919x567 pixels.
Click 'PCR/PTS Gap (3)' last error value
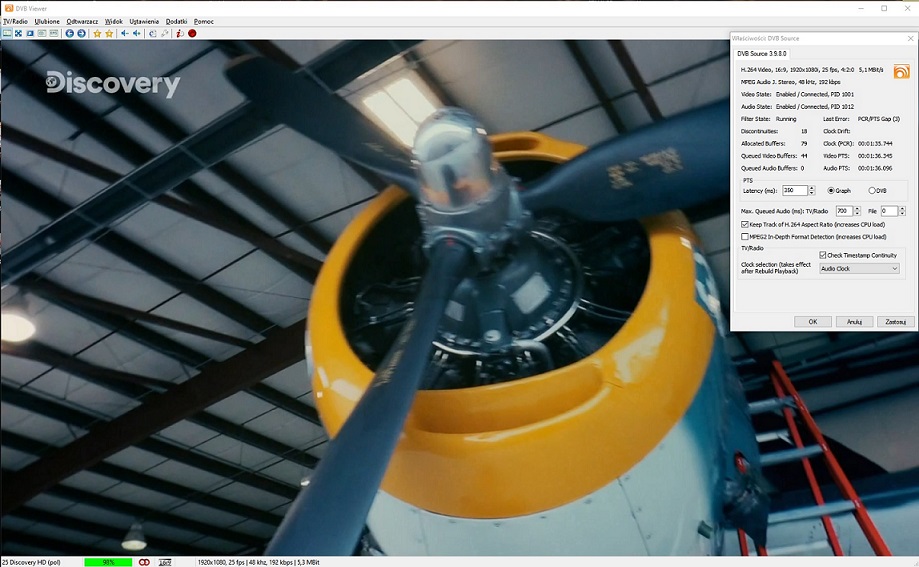tap(878, 119)
